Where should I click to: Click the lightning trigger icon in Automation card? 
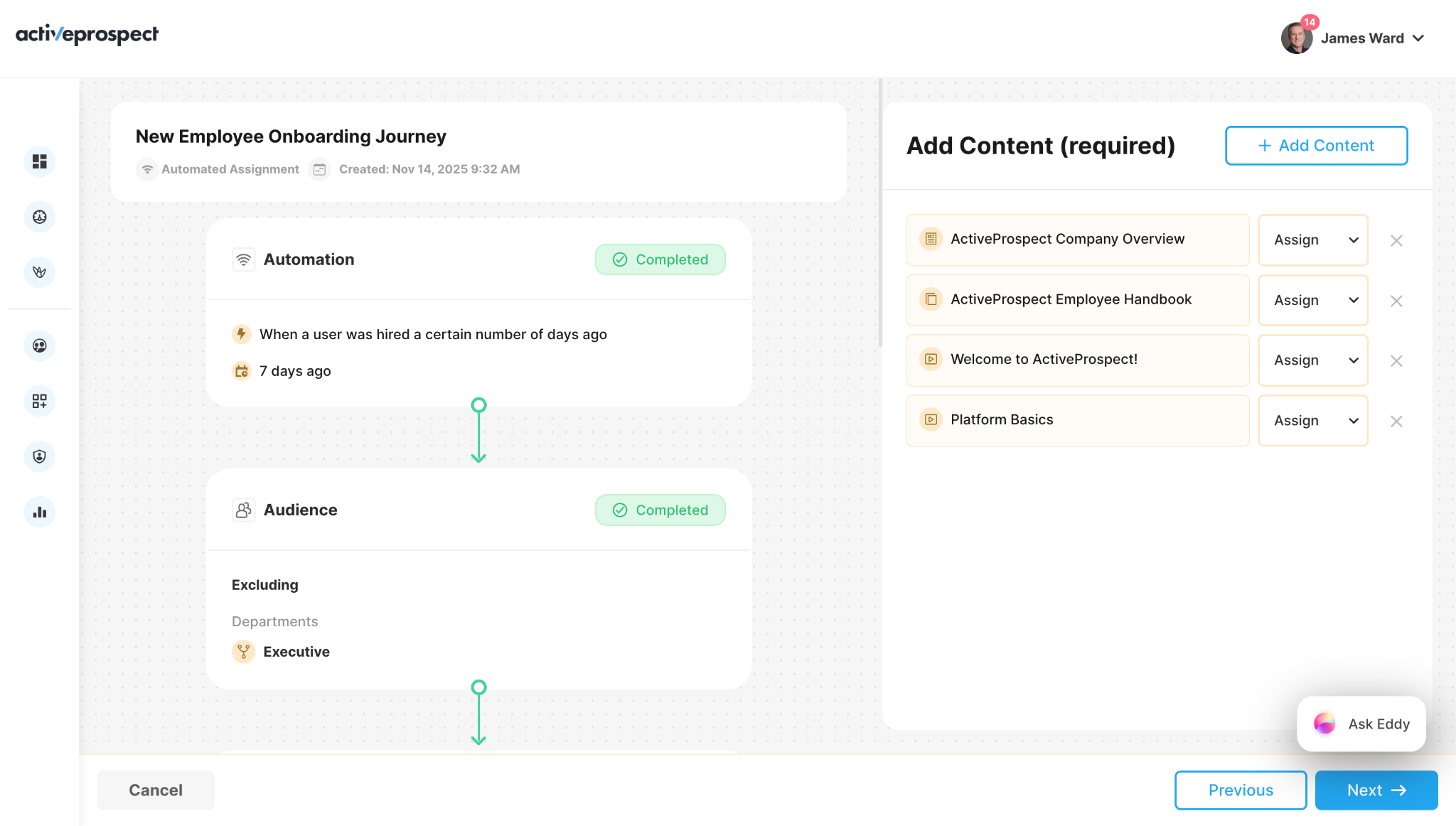[241, 334]
